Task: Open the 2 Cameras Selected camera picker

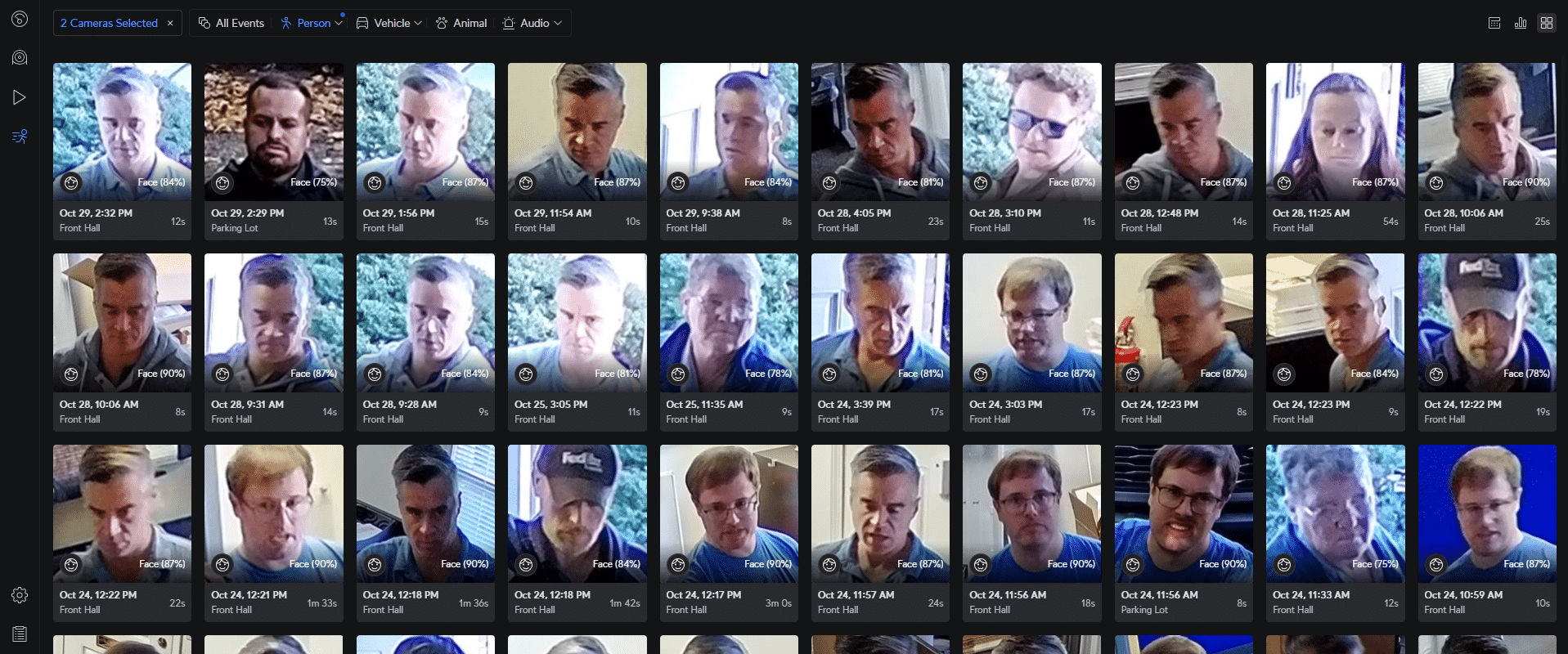Action: tap(109, 23)
